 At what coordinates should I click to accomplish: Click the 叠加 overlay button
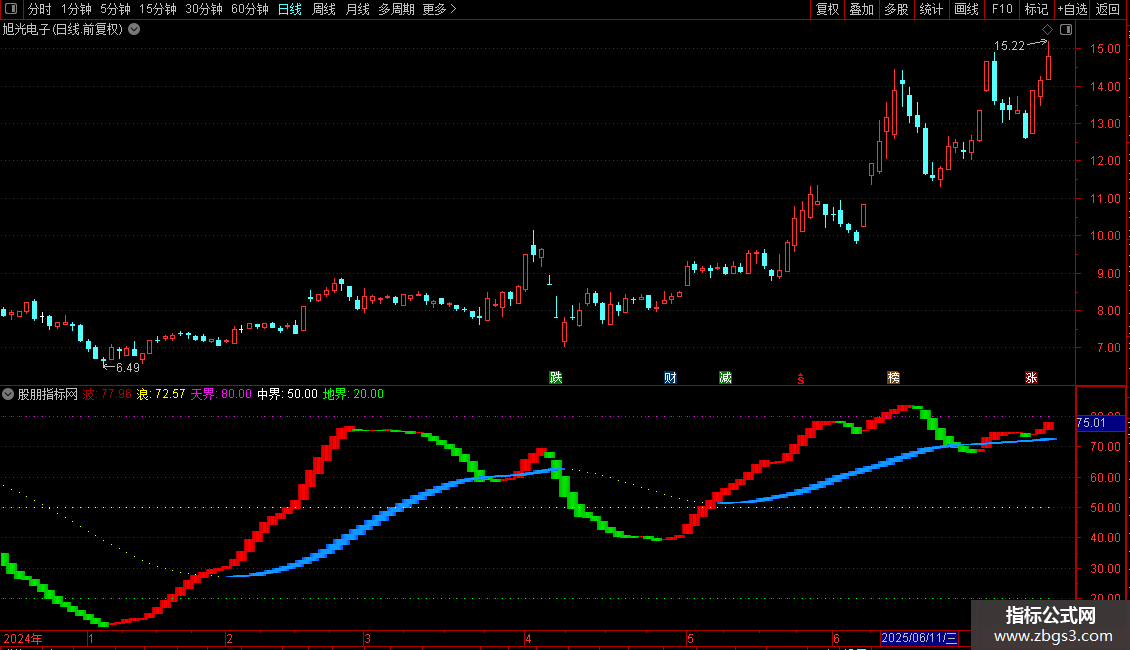pos(861,9)
